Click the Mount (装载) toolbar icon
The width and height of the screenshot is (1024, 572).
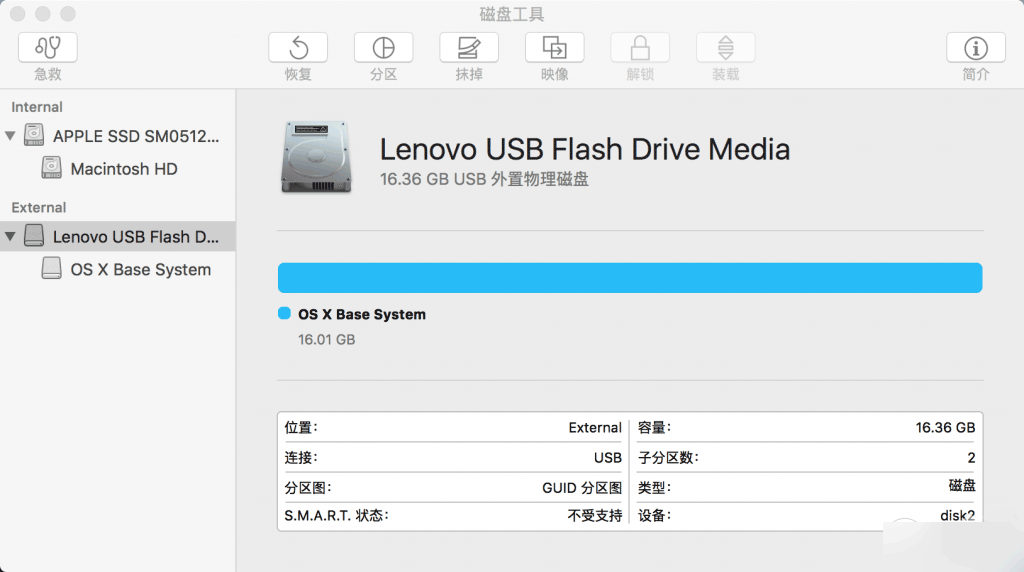(726, 47)
